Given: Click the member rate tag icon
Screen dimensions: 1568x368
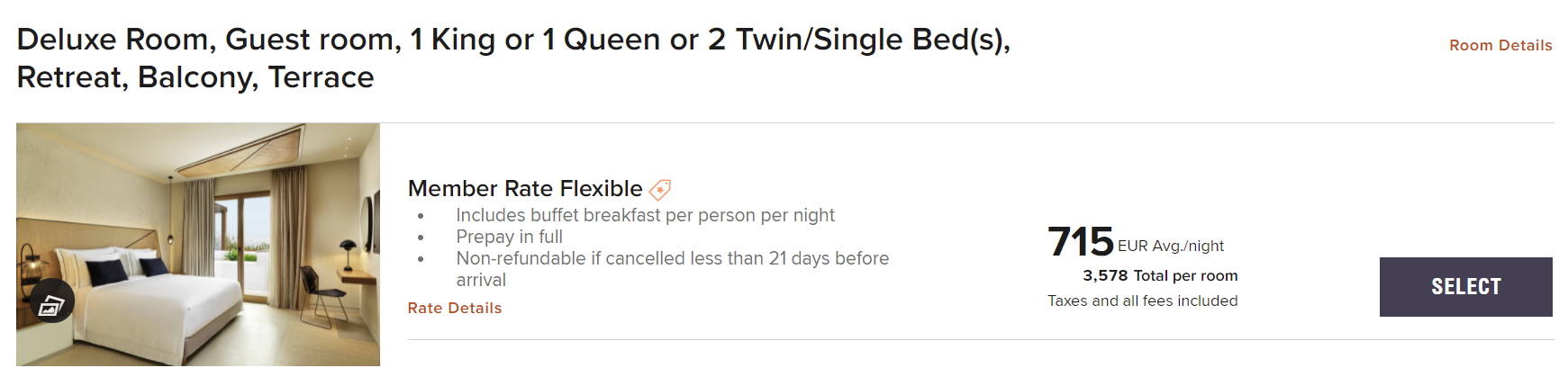Looking at the screenshot, I should coord(660,189).
